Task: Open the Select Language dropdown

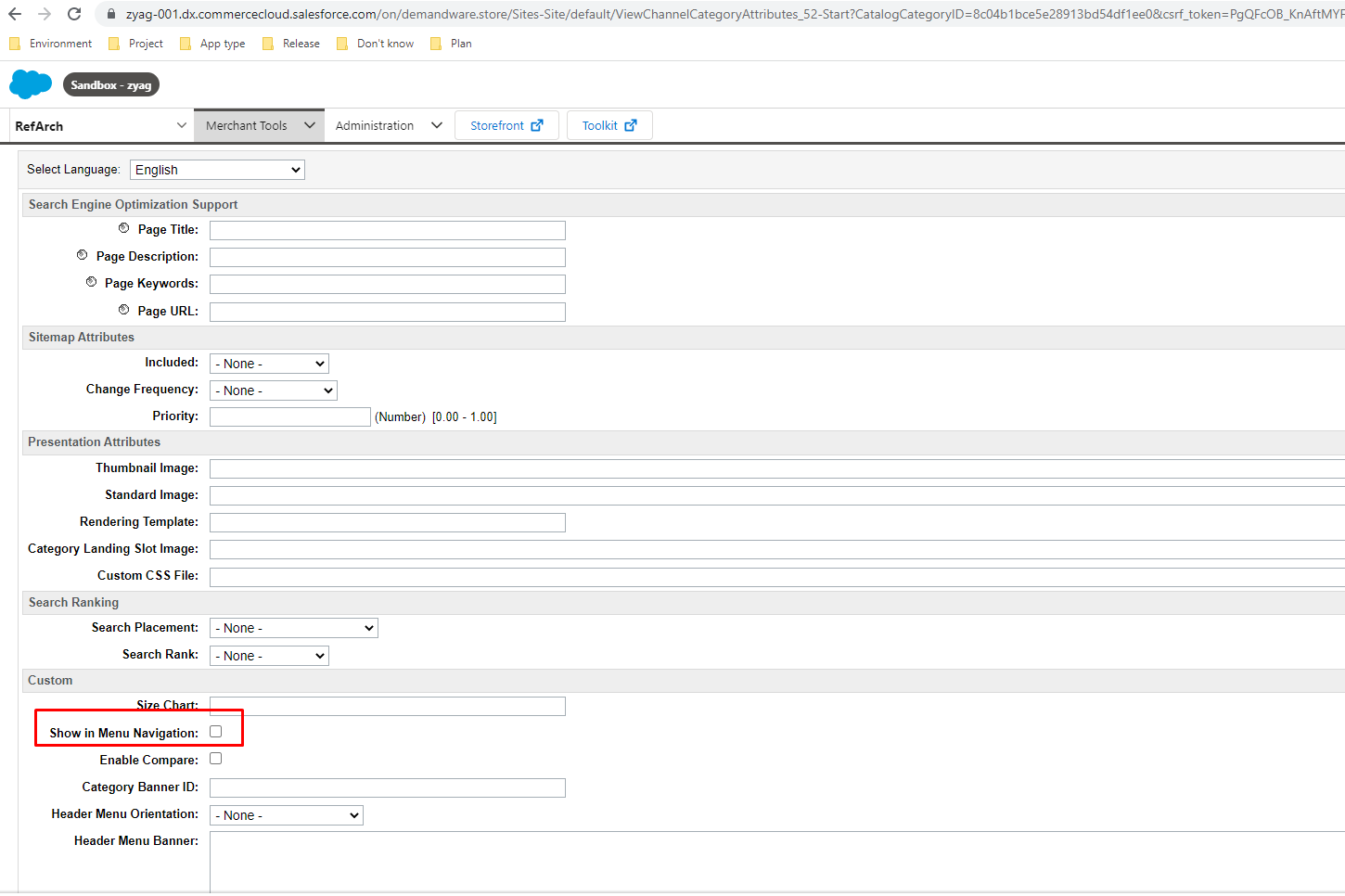Action: coord(217,170)
